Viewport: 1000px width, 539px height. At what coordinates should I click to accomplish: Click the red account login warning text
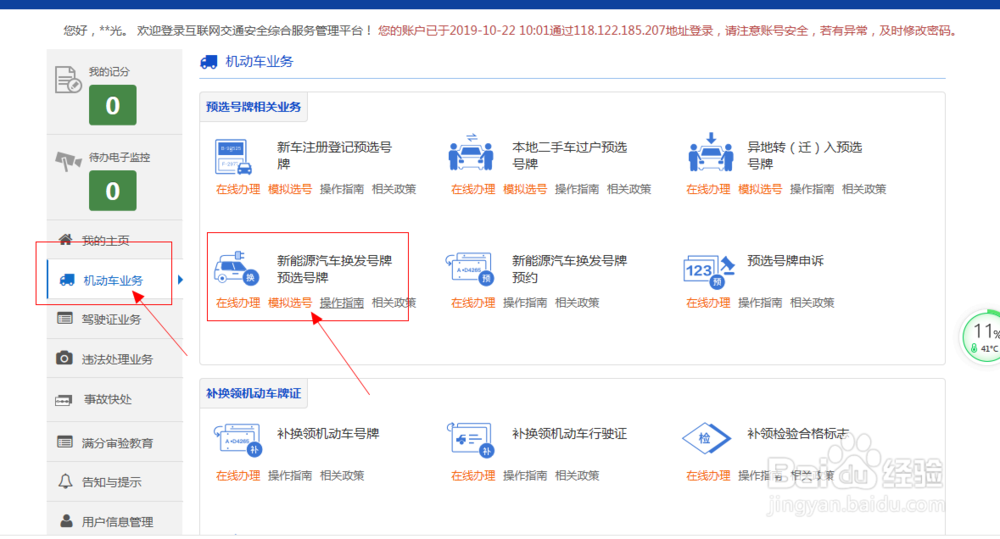pos(667,31)
